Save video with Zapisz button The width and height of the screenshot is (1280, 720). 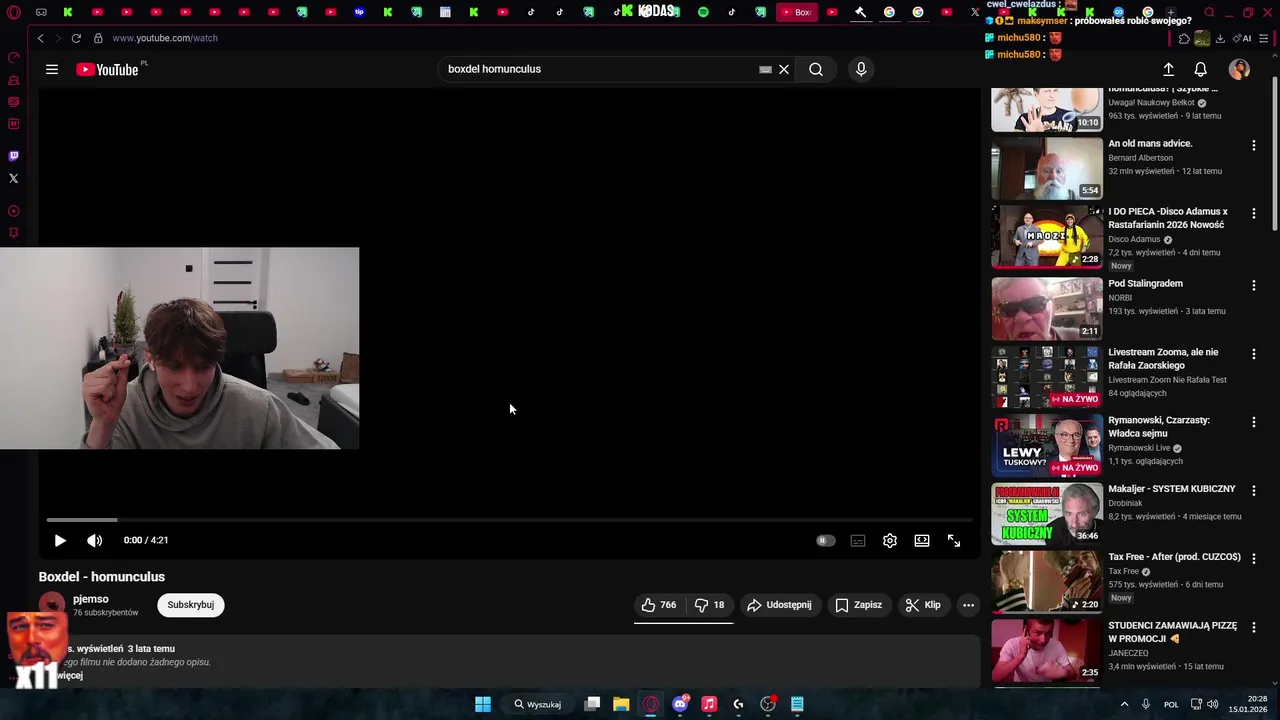pos(859,605)
